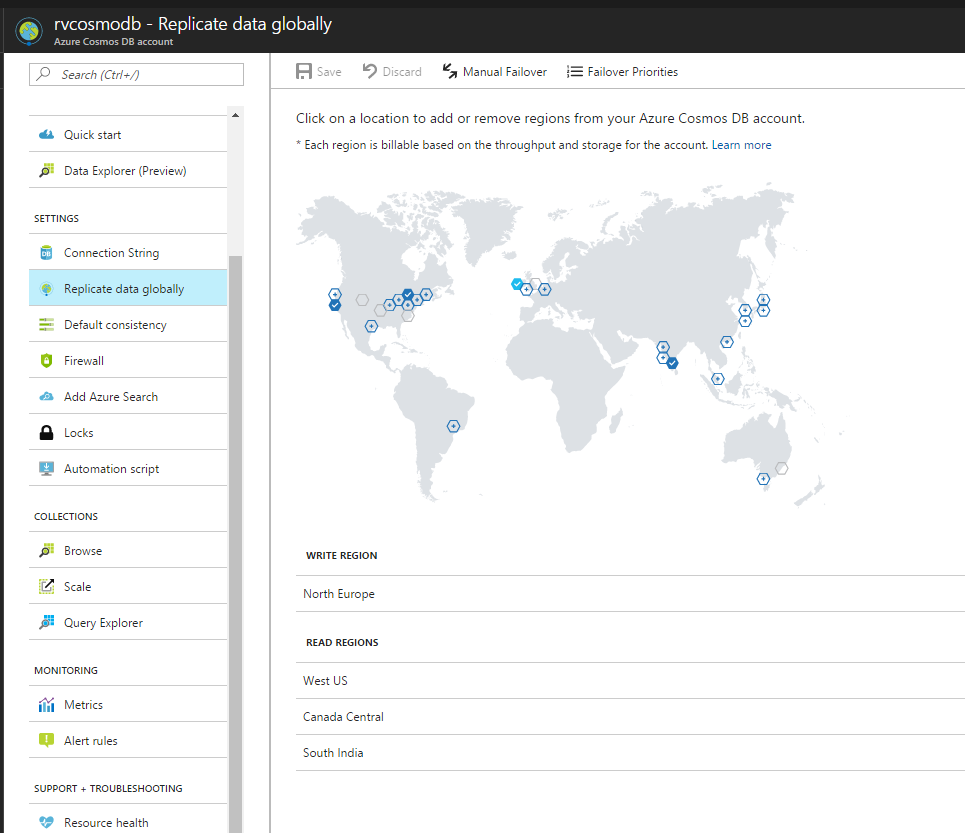Launch the Query Explorer
Screen dimensions: 965x833
105,621
